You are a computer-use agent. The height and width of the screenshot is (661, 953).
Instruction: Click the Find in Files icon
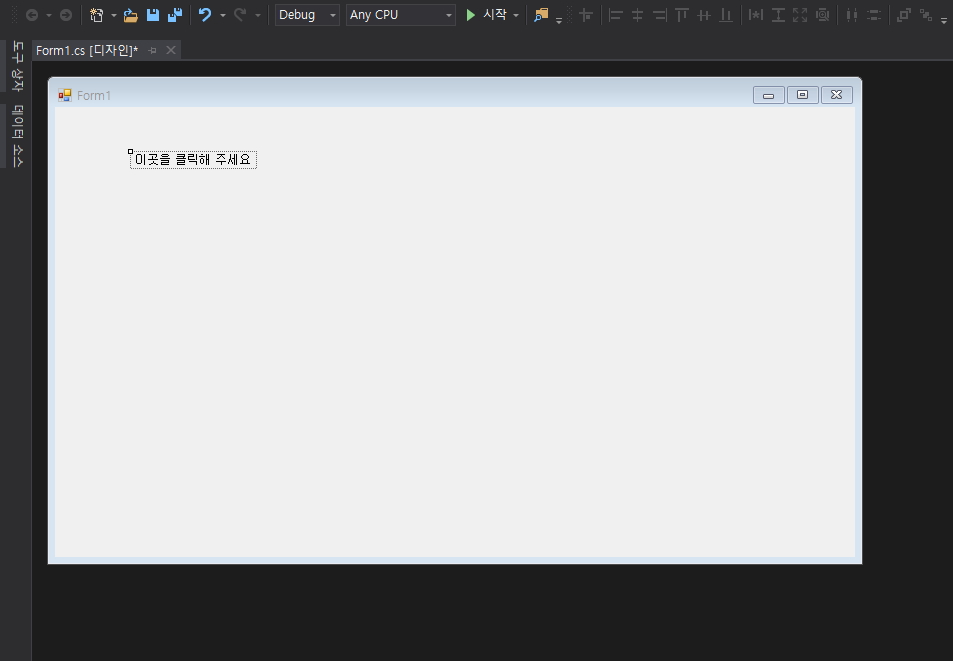[x=541, y=15]
